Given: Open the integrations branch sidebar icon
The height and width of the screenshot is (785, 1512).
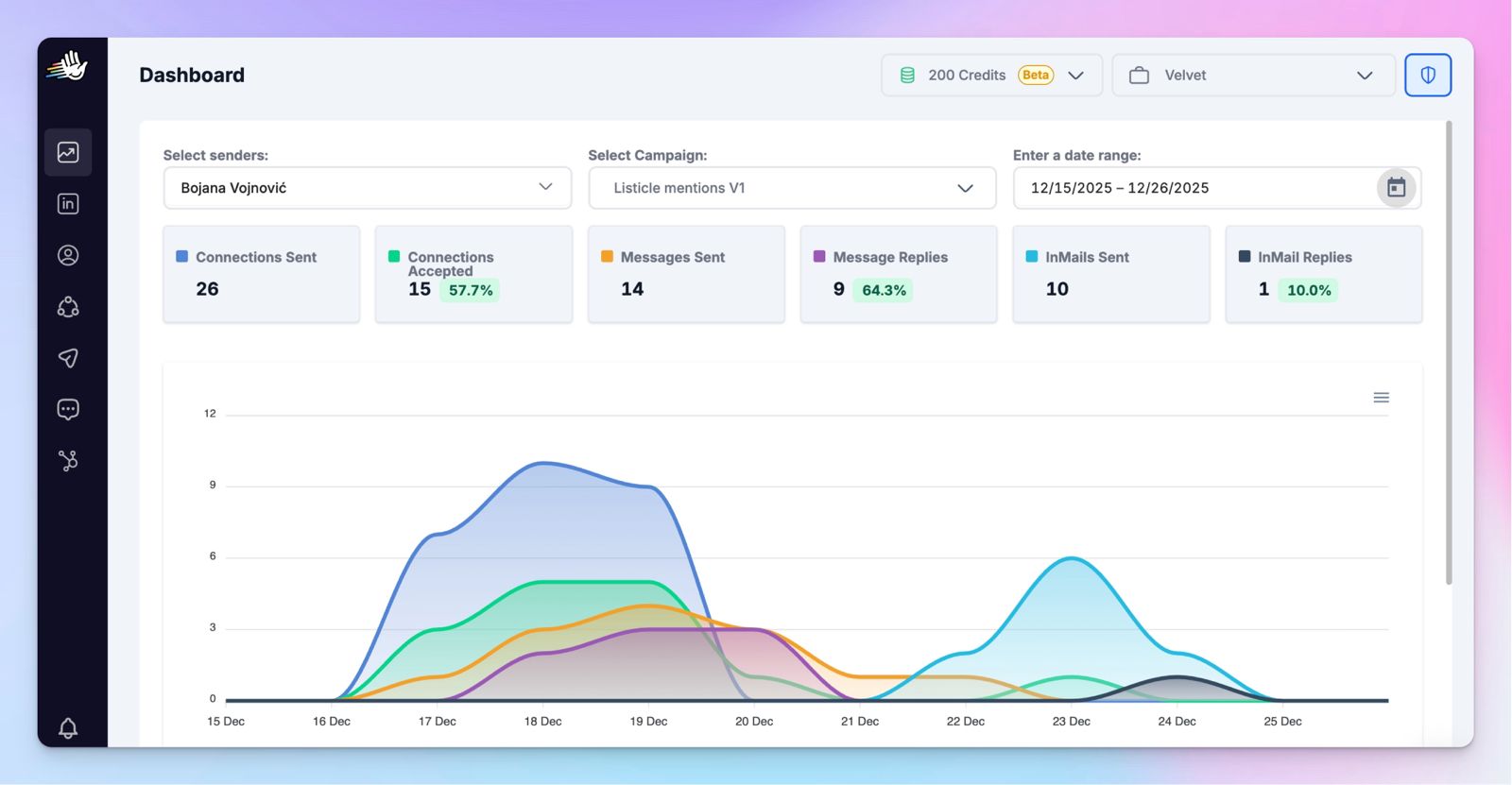Looking at the screenshot, I should click(68, 460).
